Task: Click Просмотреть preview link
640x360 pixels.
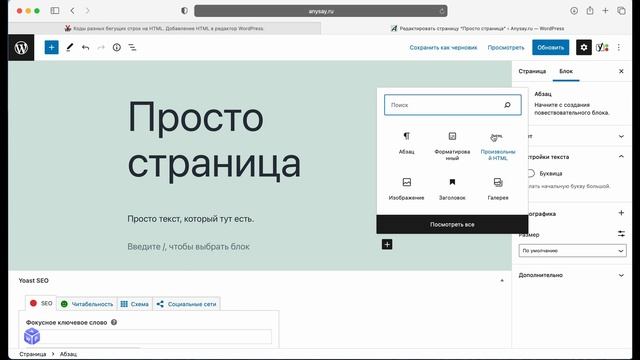Action: click(506, 48)
